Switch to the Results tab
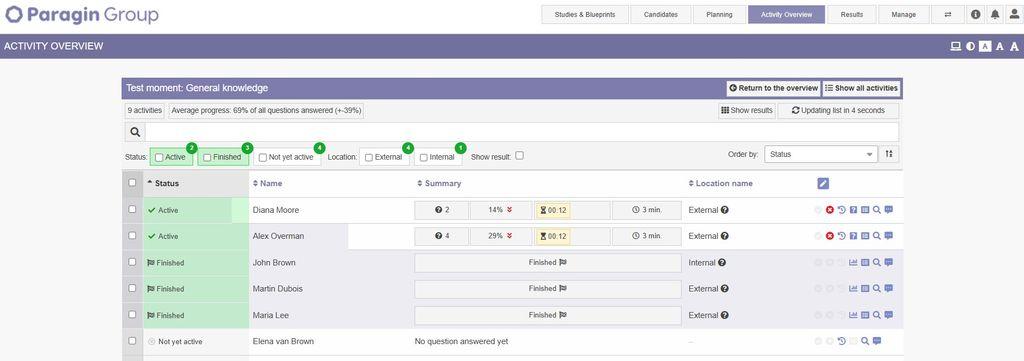 [852, 14]
